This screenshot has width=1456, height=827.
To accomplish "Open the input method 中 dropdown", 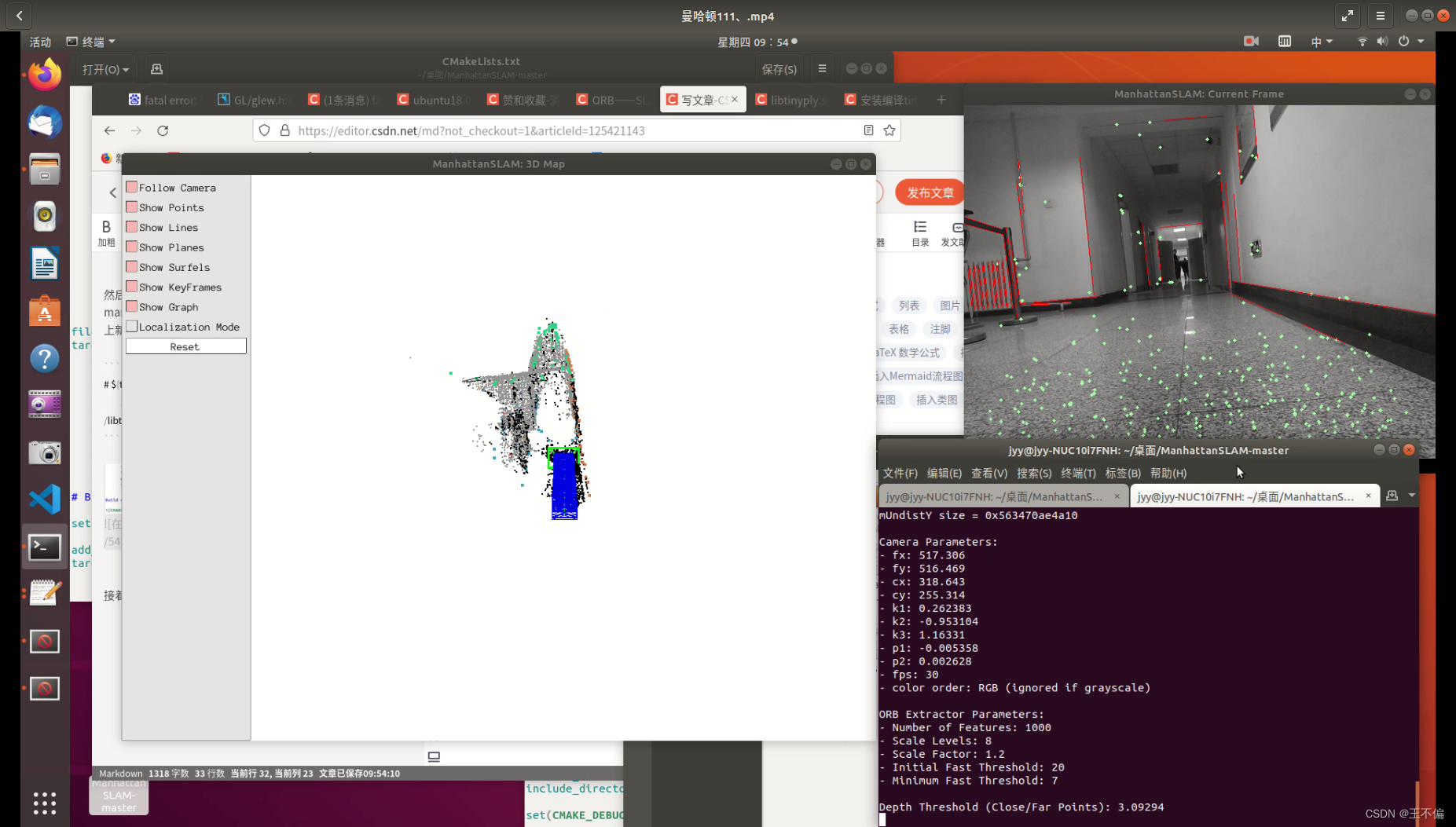I will pyautogui.click(x=1321, y=42).
